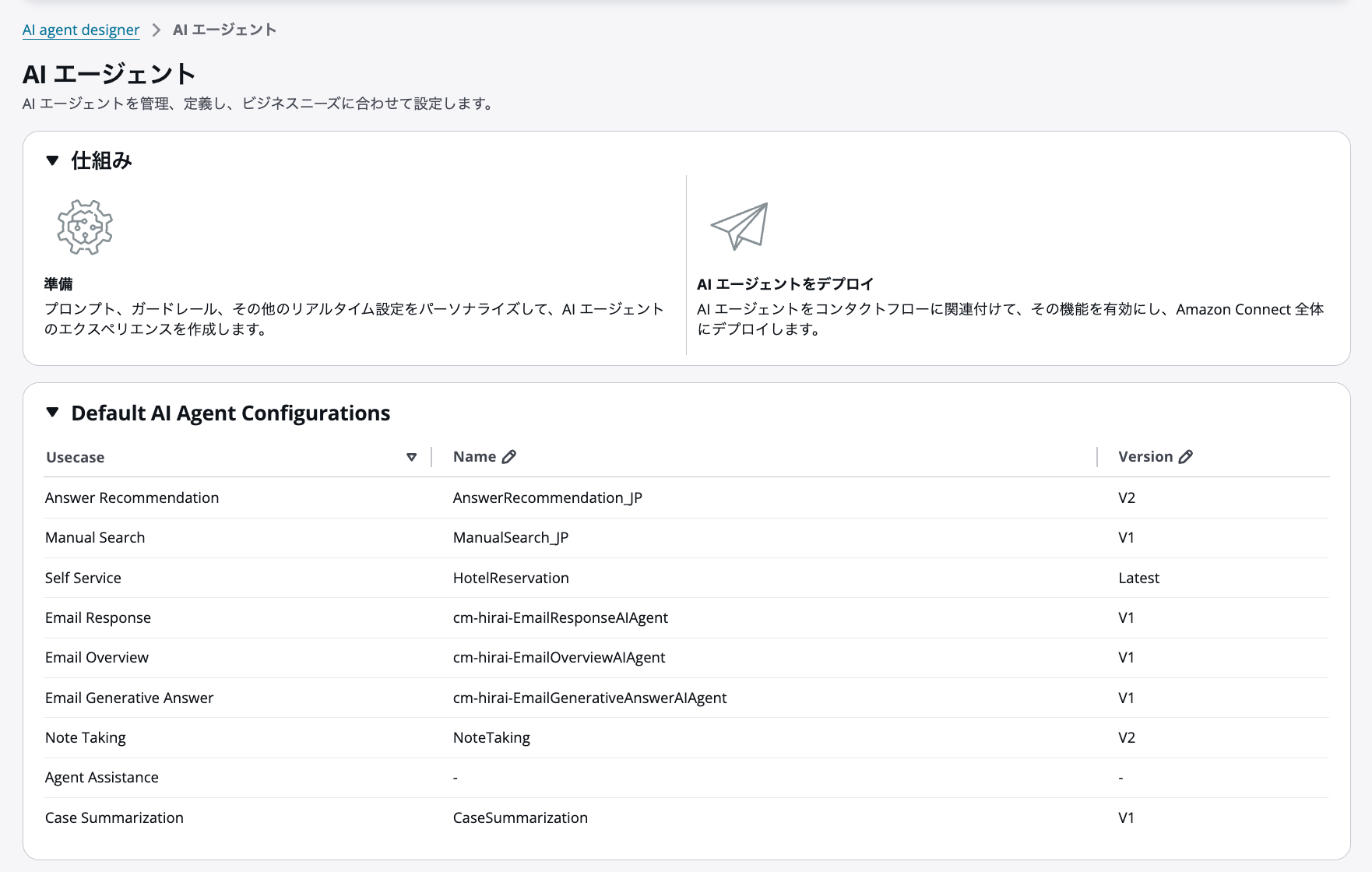Select the AnswerRecommendation_JP row
This screenshot has height=872, width=1372.
coord(547,498)
